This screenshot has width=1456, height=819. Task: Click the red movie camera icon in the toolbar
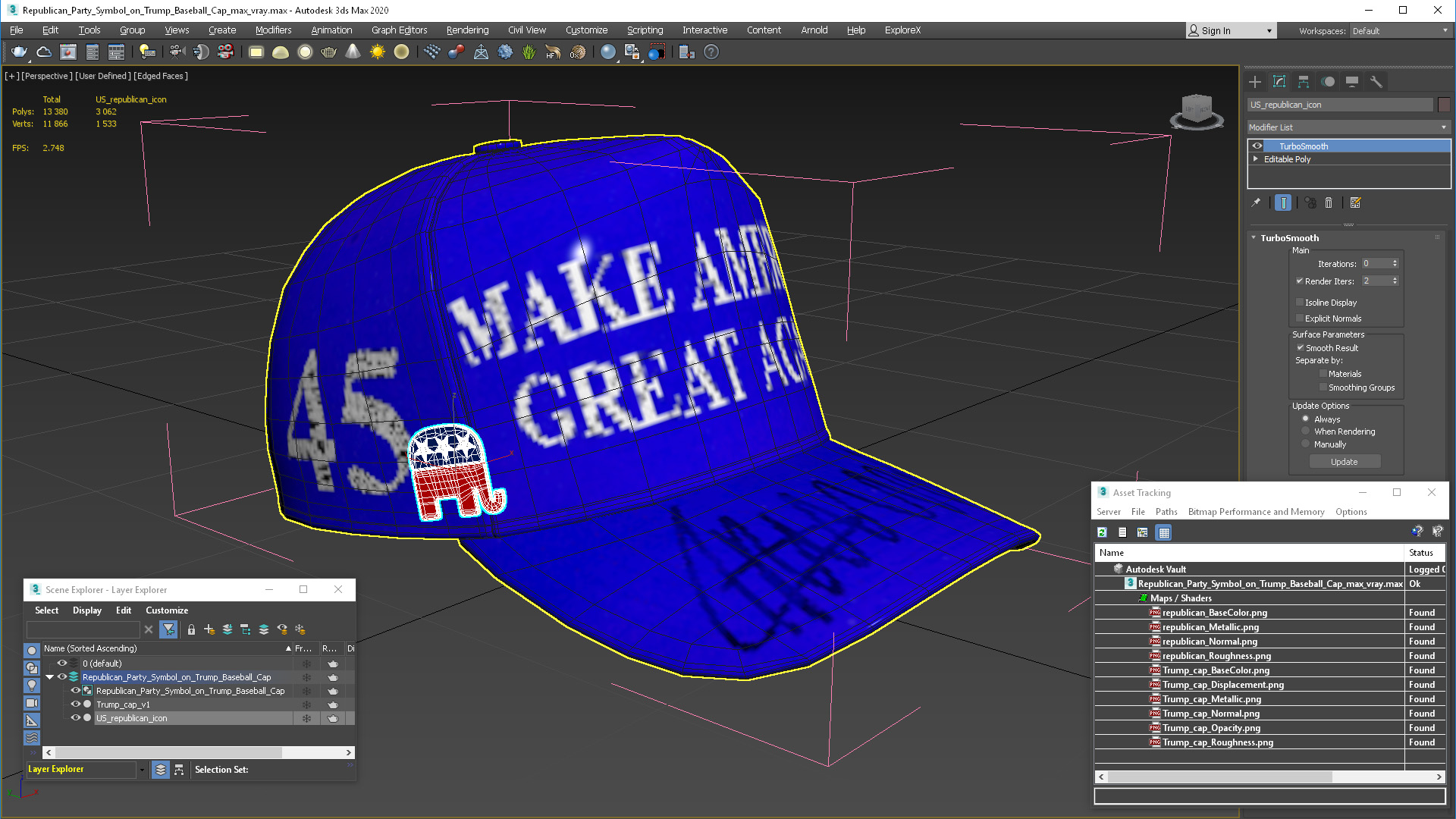click(x=225, y=52)
